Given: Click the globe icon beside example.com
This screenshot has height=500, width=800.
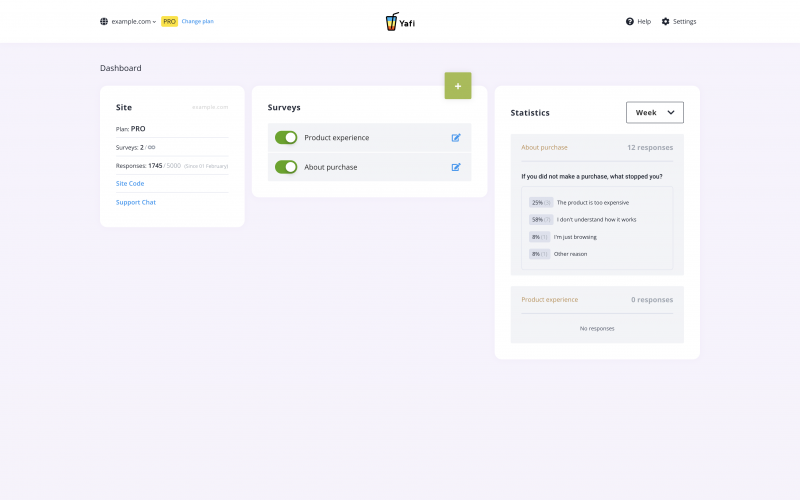Looking at the screenshot, I should 104,21.
